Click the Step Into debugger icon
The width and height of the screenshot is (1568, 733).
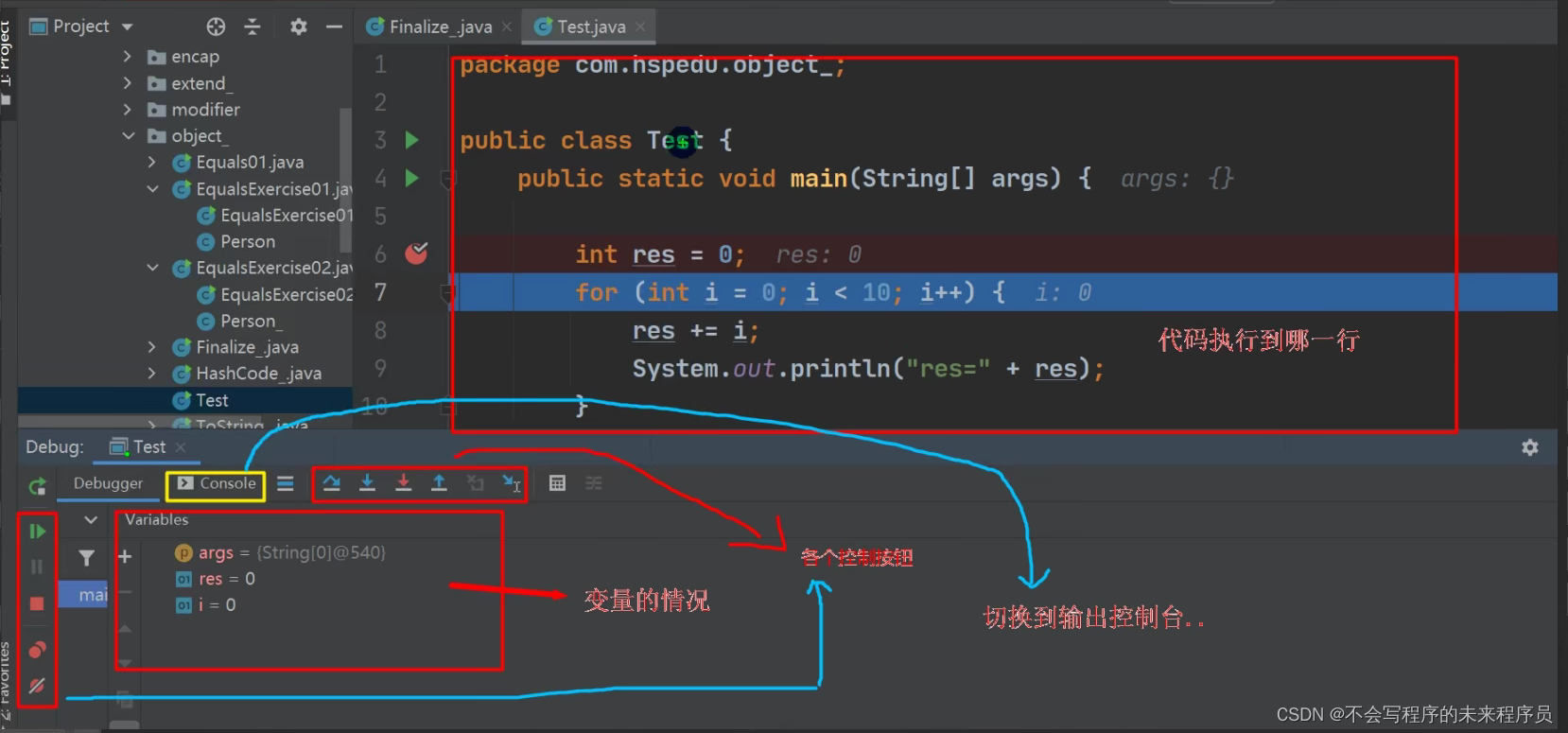[x=367, y=483]
